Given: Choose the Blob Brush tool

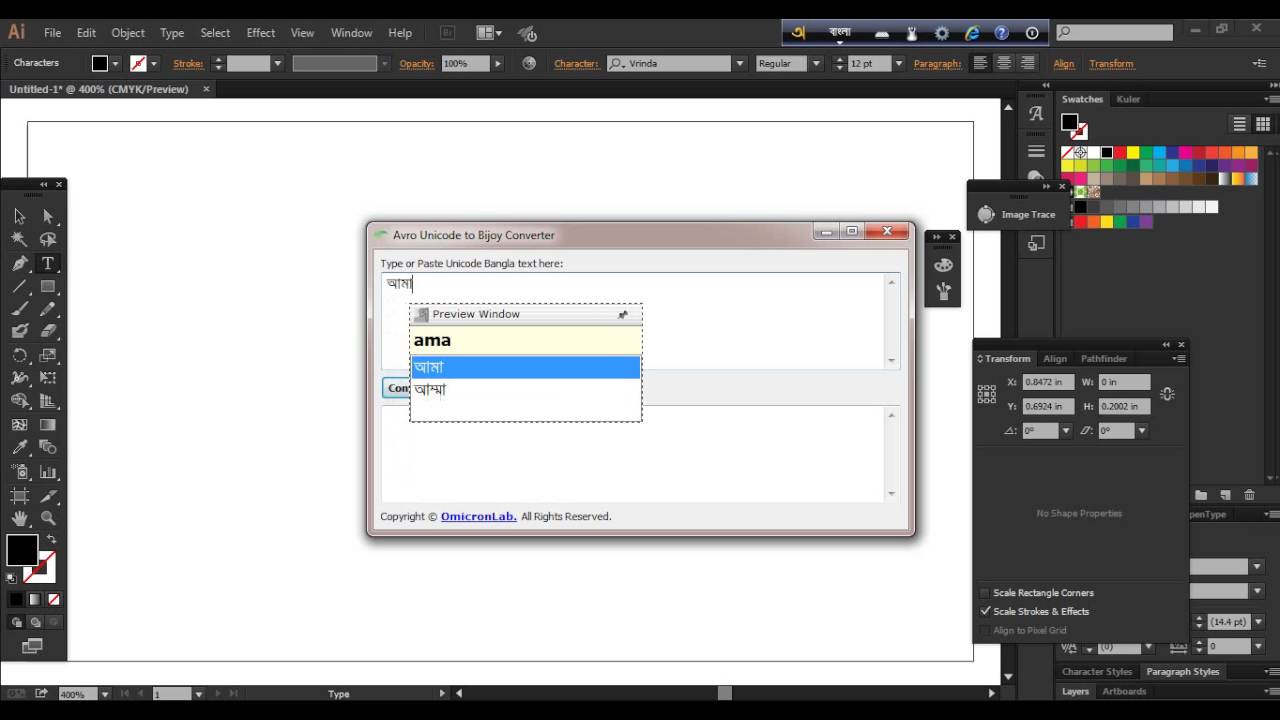Looking at the screenshot, I should [x=19, y=332].
